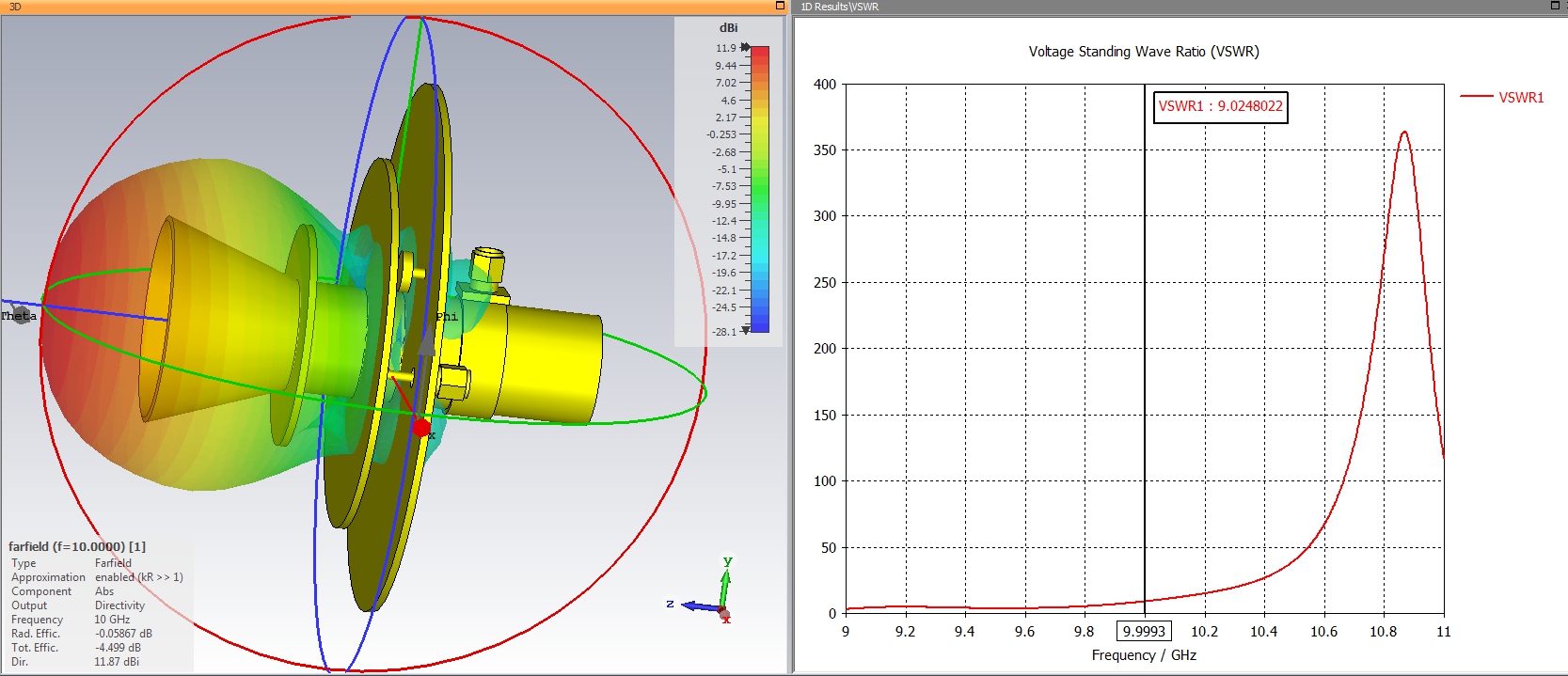Image resolution: width=1568 pixels, height=676 pixels.
Task: Click the 9.44 value on the color scale
Action: click(x=725, y=66)
